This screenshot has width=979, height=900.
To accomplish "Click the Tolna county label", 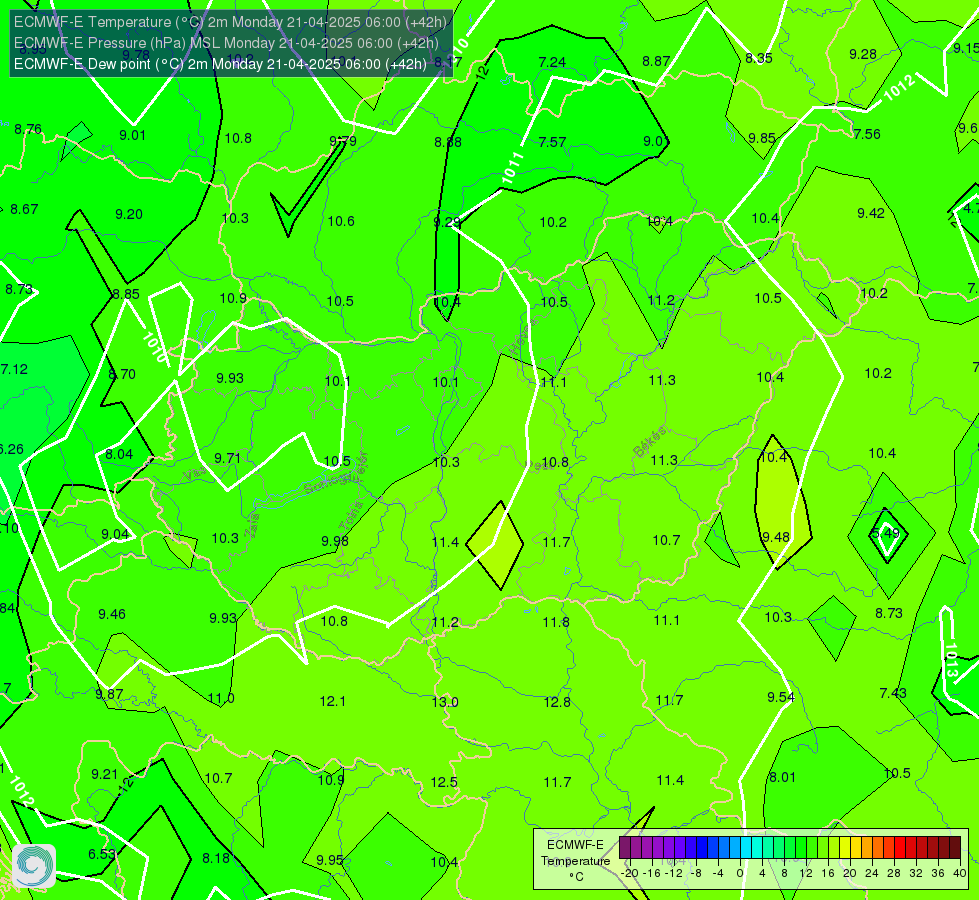I will point(350,516).
